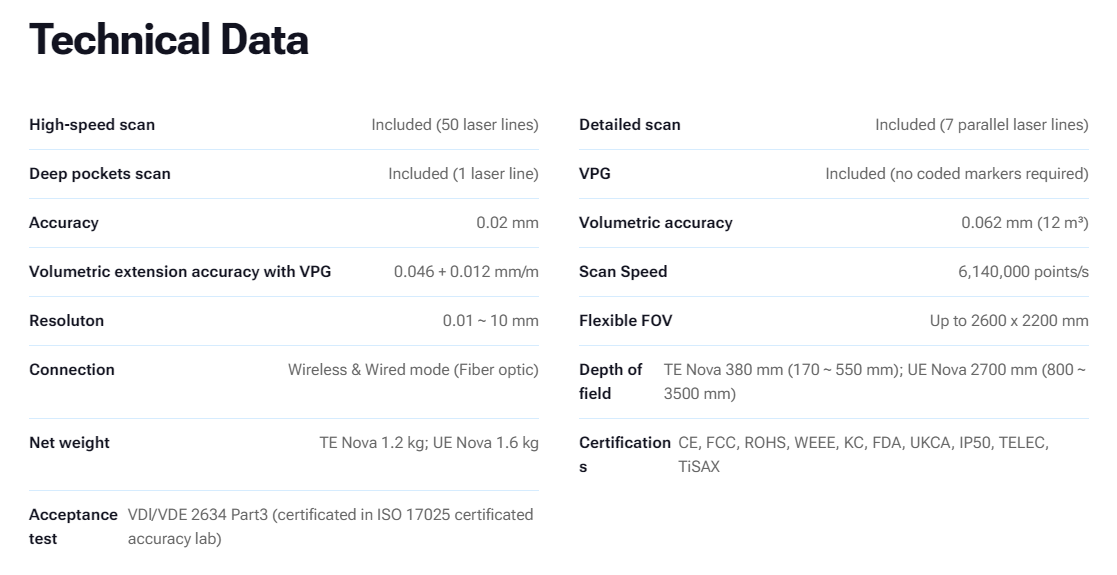Click the VPG row label
This screenshot has height=575, width=1117.
point(595,174)
